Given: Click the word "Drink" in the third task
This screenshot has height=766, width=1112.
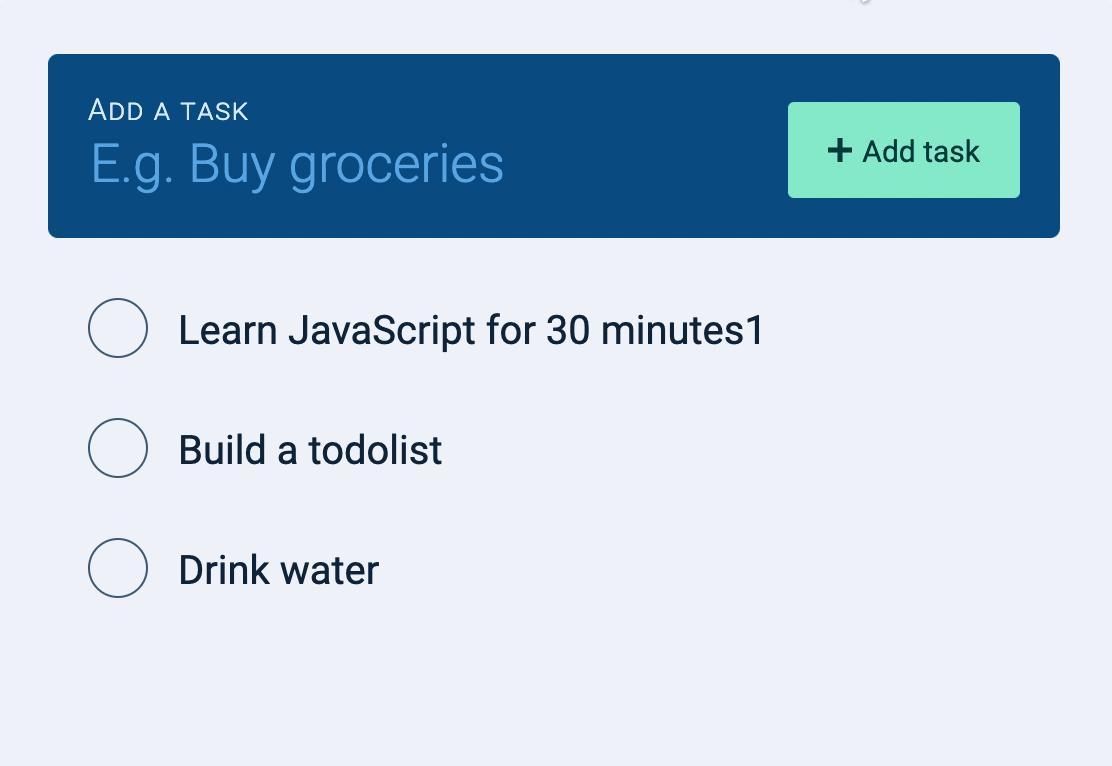Looking at the screenshot, I should click(x=224, y=570).
